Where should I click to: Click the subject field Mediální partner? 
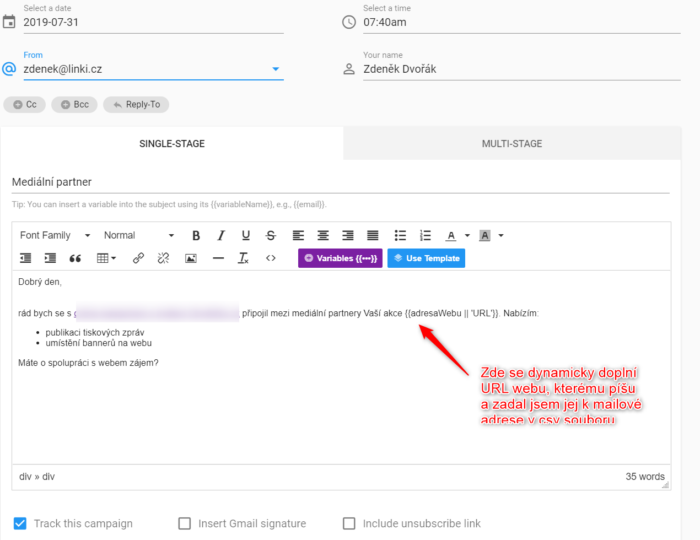(x=341, y=182)
